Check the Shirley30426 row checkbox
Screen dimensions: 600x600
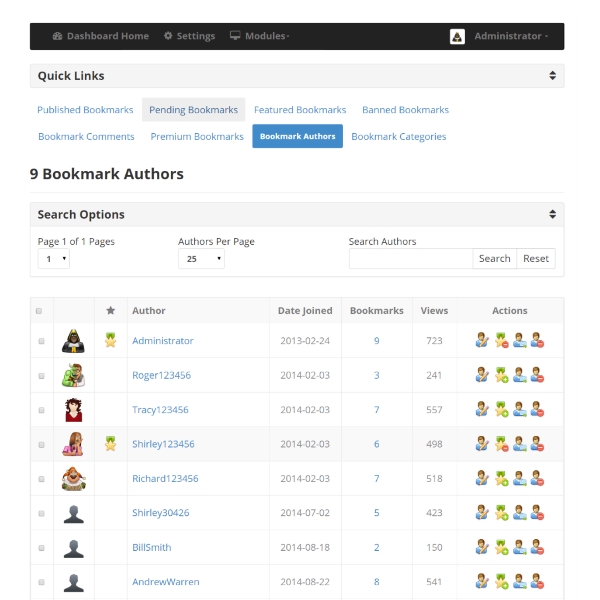[x=41, y=514]
